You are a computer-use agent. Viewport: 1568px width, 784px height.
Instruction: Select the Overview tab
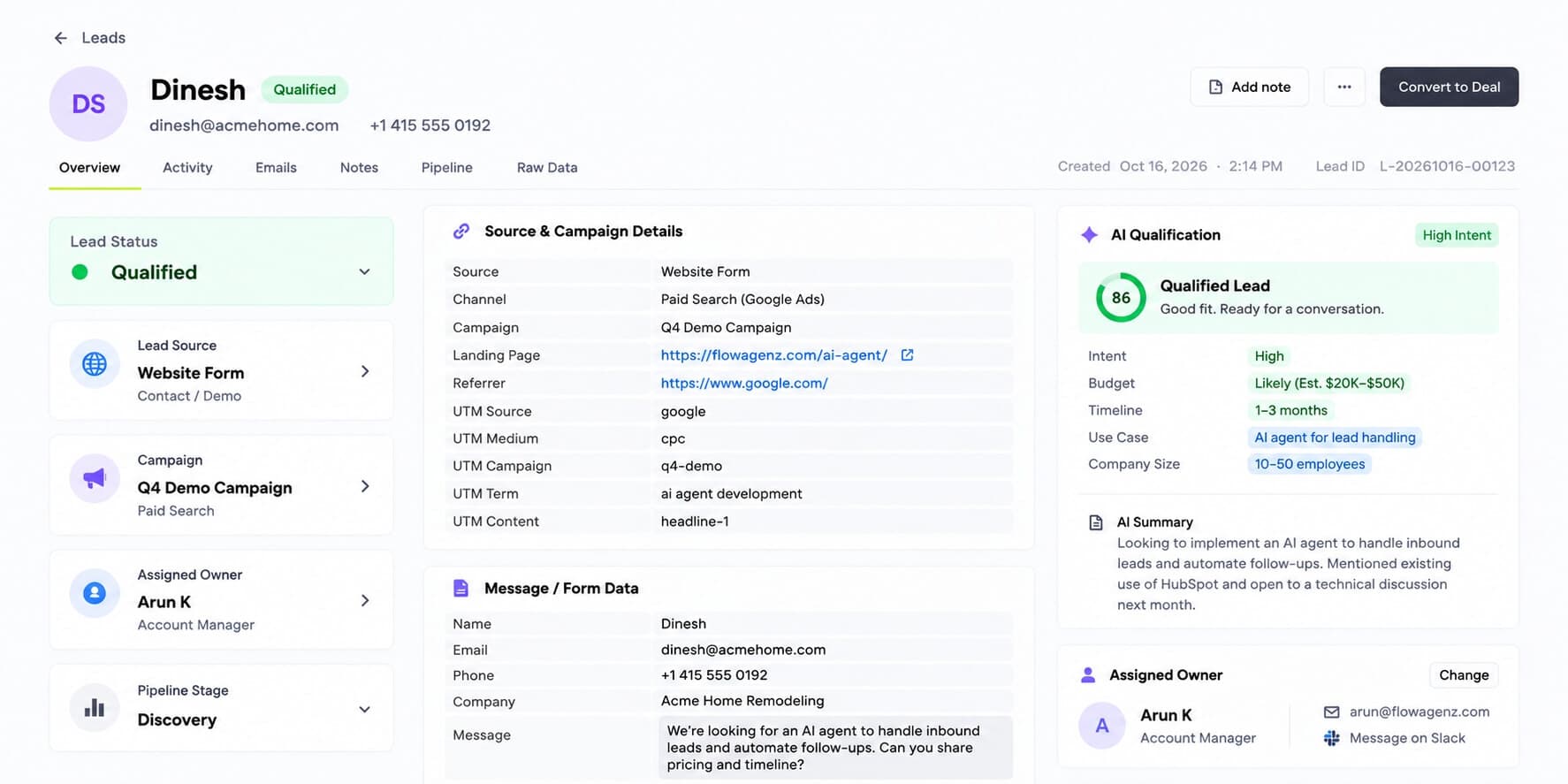point(89,167)
